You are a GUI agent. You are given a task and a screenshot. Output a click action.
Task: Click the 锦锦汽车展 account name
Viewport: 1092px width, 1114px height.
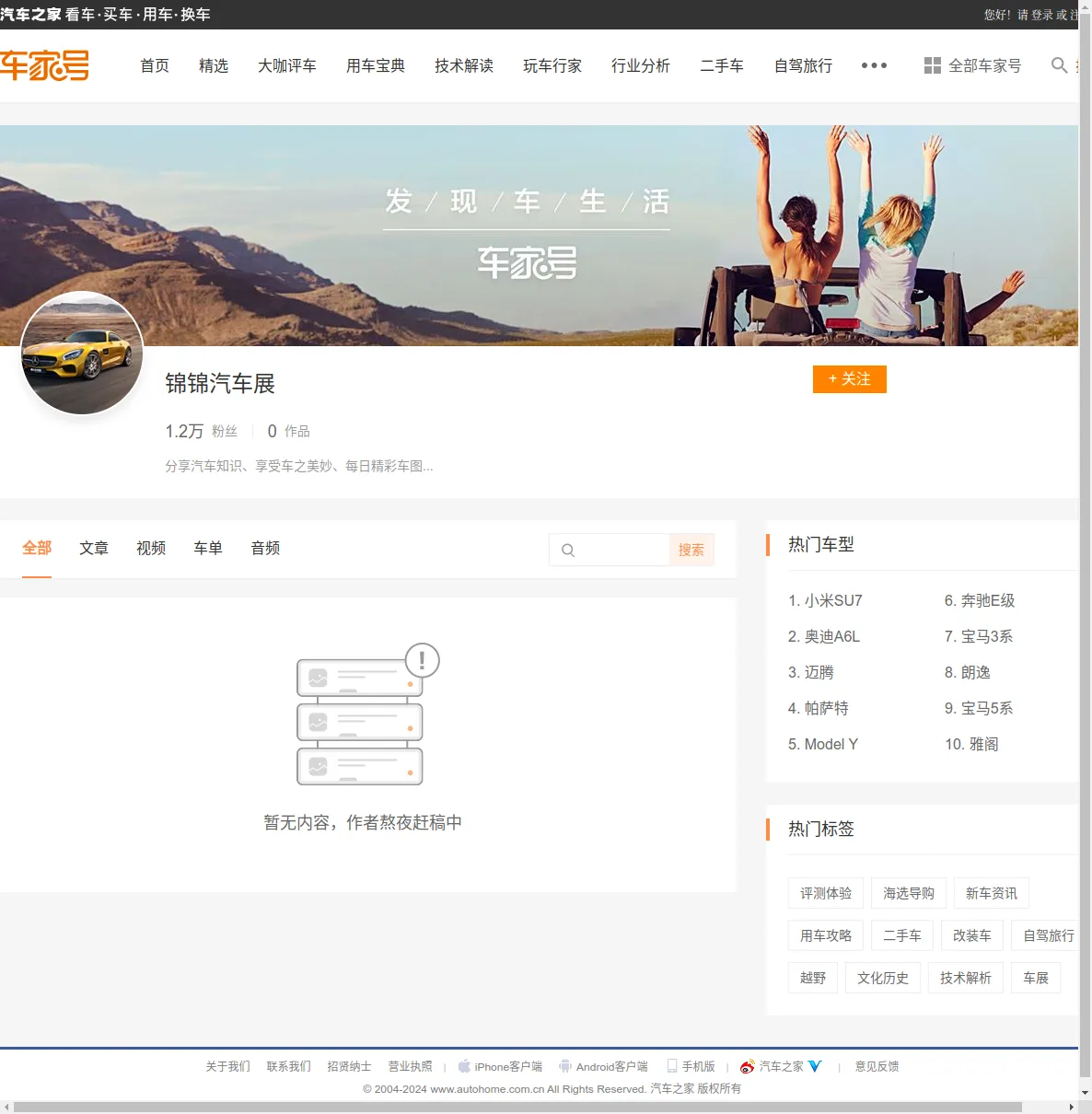pyautogui.click(x=220, y=383)
